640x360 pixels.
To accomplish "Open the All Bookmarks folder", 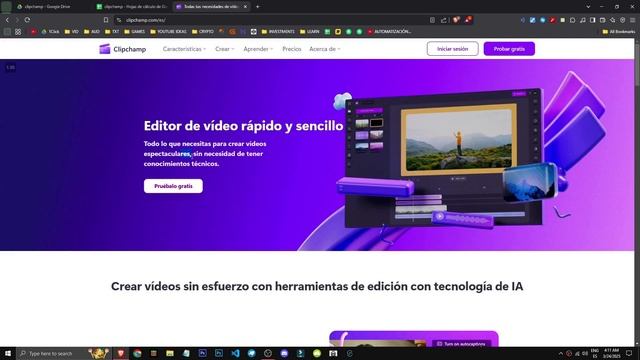I will click(618, 31).
